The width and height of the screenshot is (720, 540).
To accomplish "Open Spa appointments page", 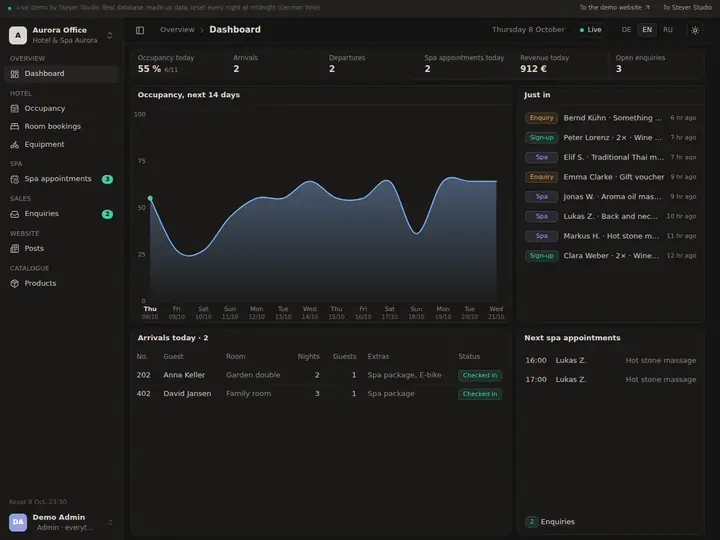I will click(62, 179).
